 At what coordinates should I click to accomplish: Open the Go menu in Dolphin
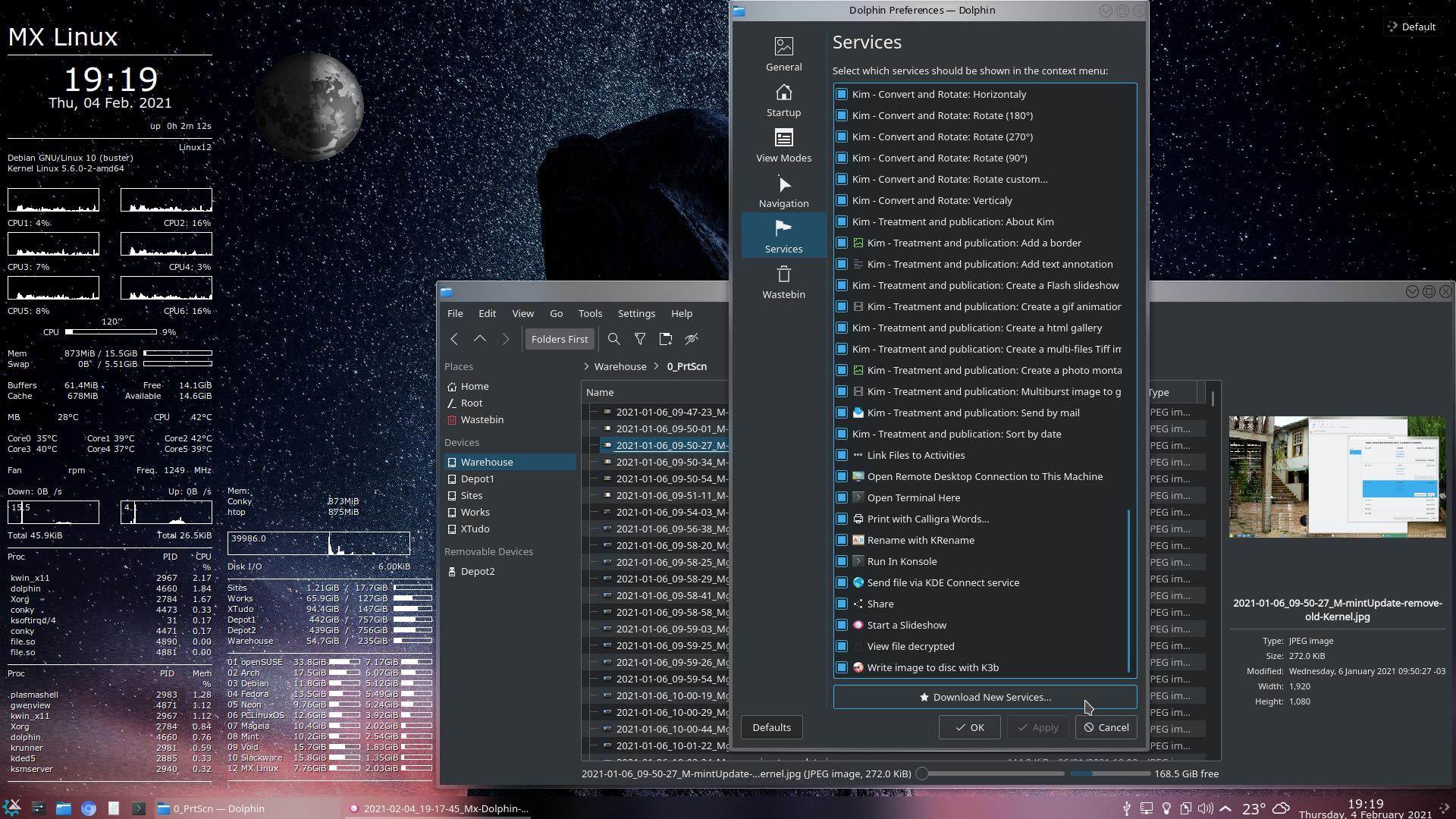[556, 313]
